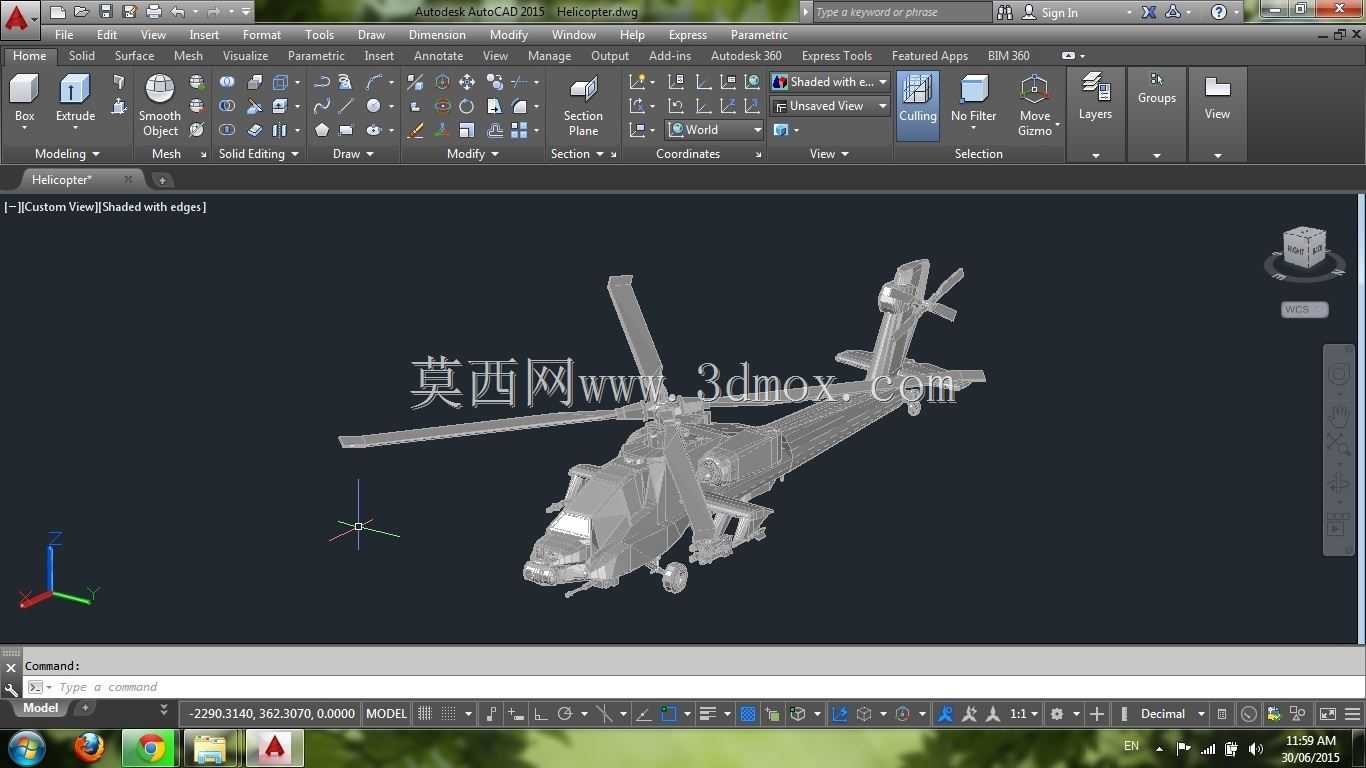Viewport: 1366px width, 768px height.
Task: Click the Undo arrow in Quick Access toolbar
Action: [177, 12]
